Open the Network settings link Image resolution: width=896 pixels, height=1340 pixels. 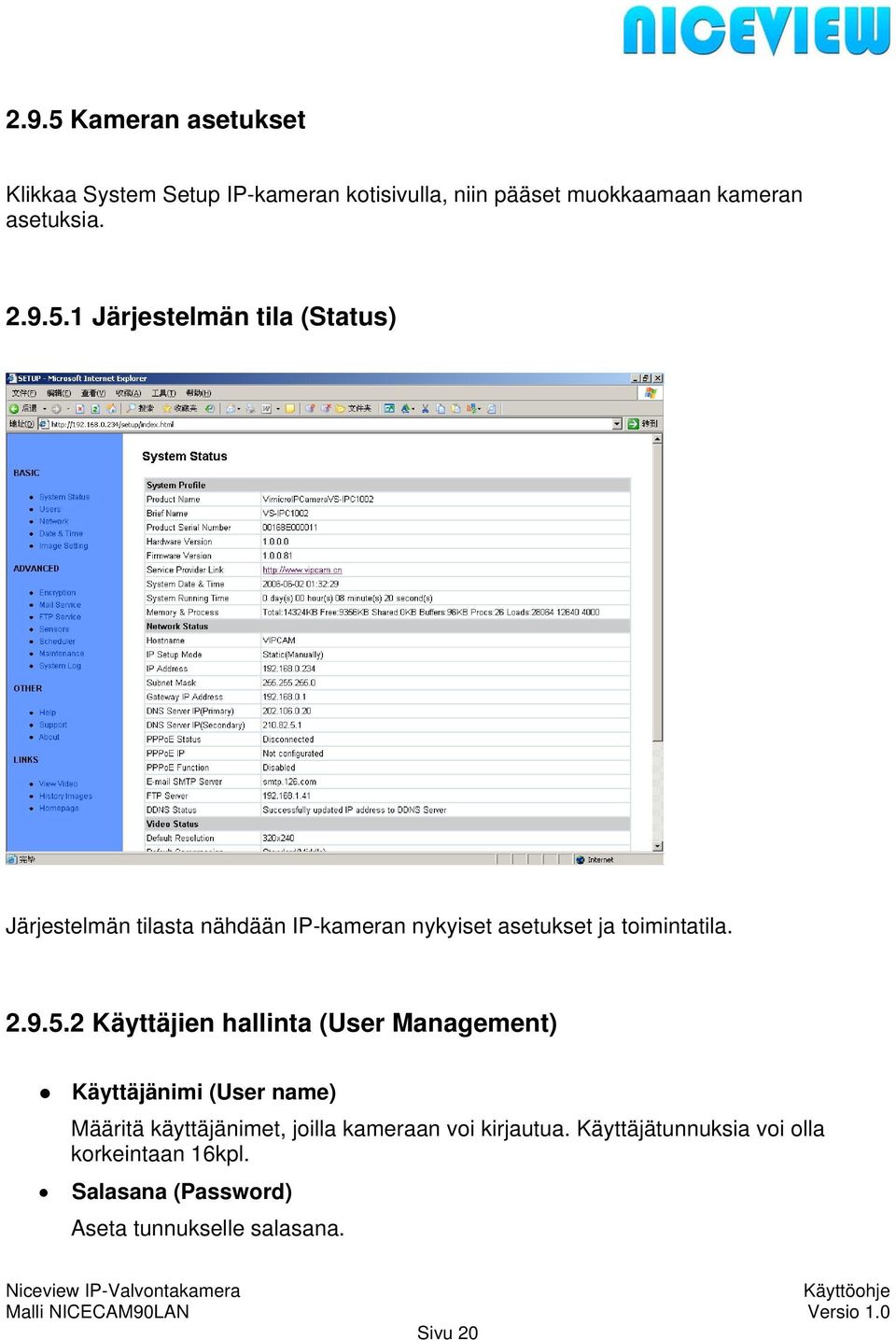[53, 521]
